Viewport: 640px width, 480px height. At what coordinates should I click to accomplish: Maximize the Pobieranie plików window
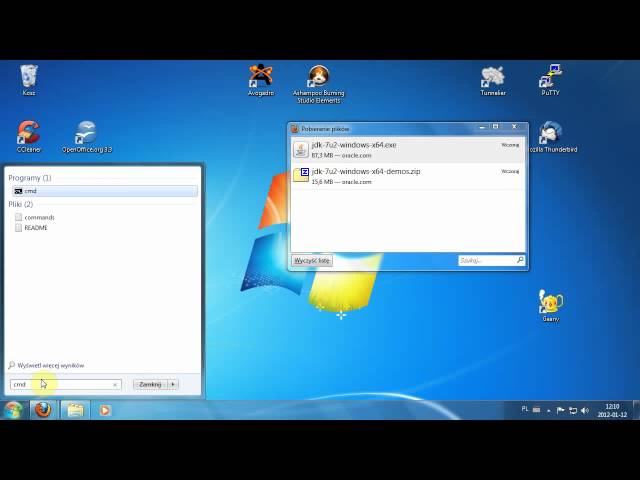point(496,127)
